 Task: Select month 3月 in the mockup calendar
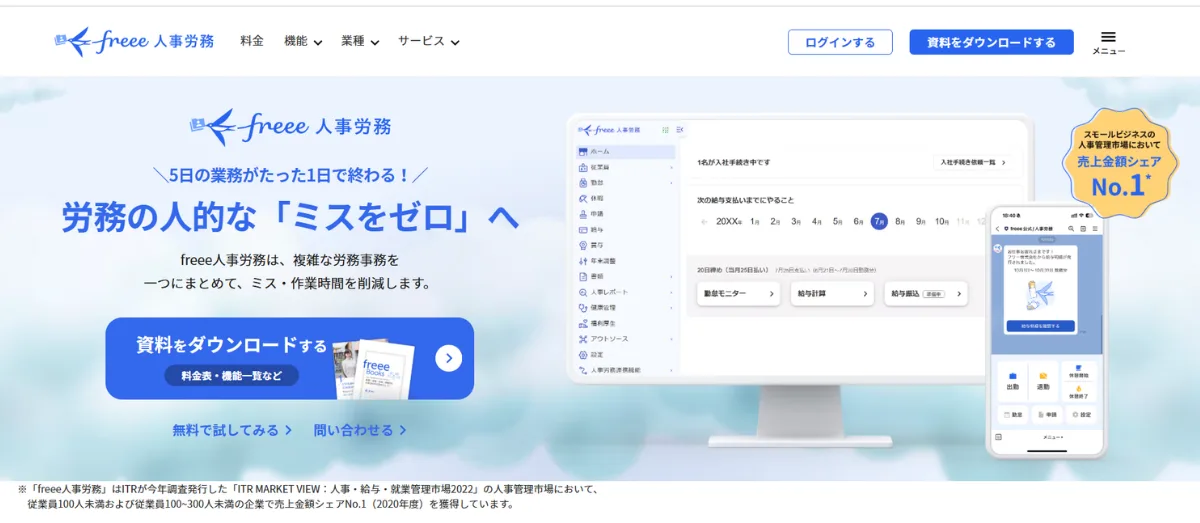[796, 221]
